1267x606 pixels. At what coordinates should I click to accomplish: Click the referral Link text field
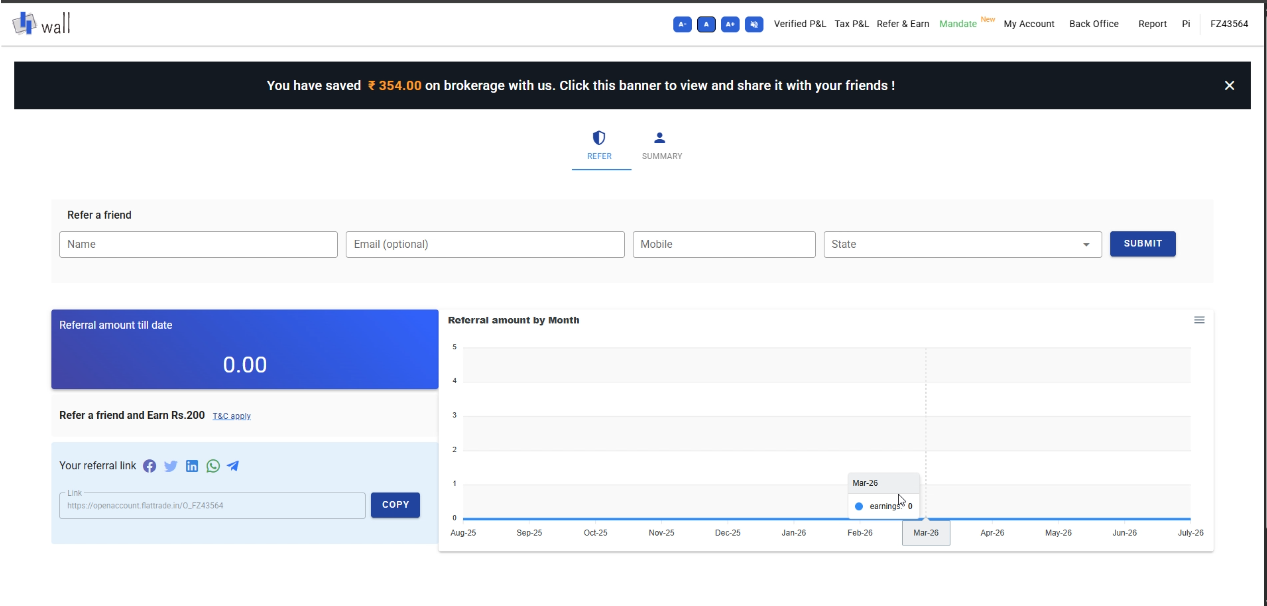[x=212, y=505]
